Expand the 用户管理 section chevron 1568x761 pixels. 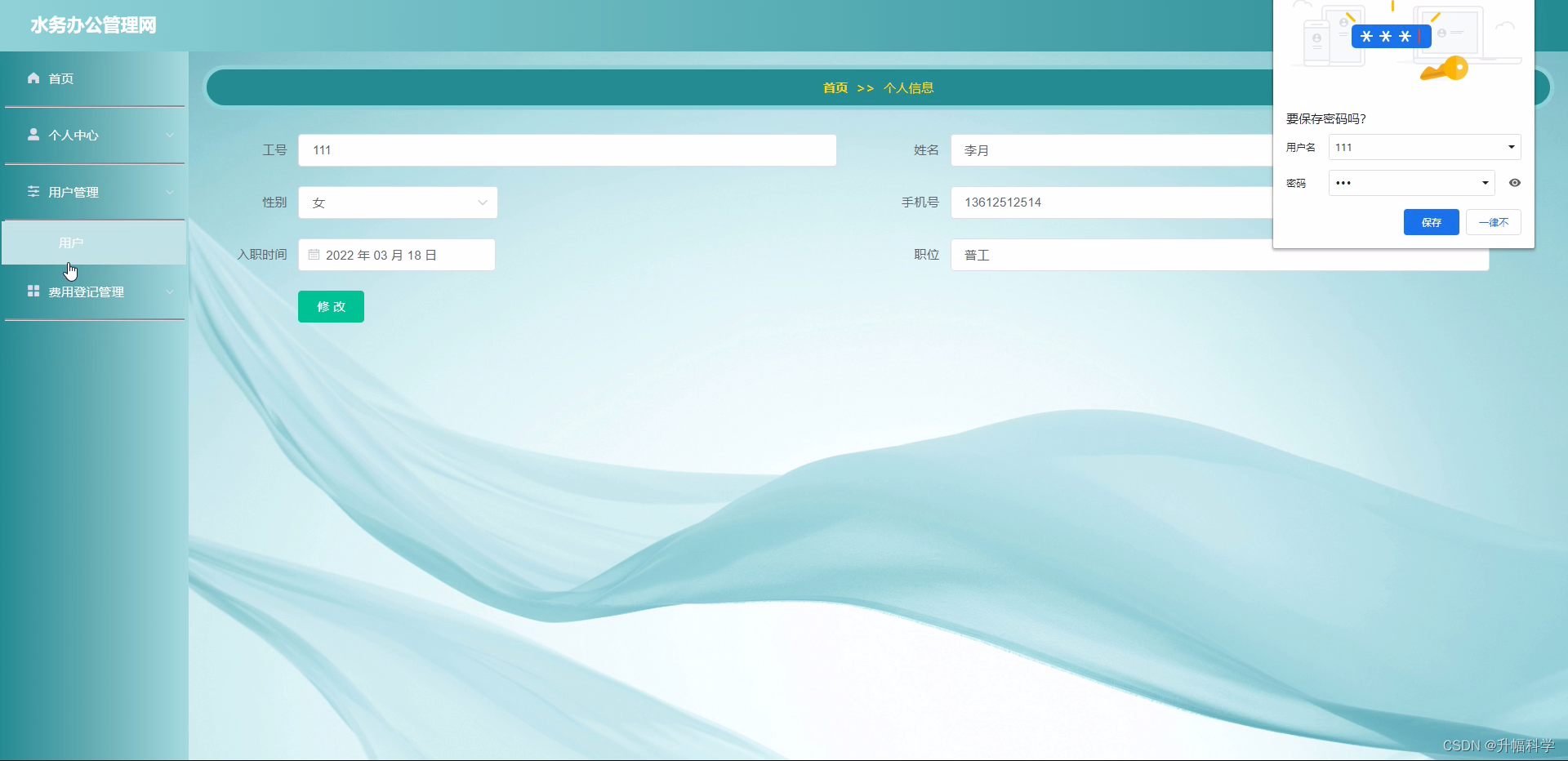170,192
